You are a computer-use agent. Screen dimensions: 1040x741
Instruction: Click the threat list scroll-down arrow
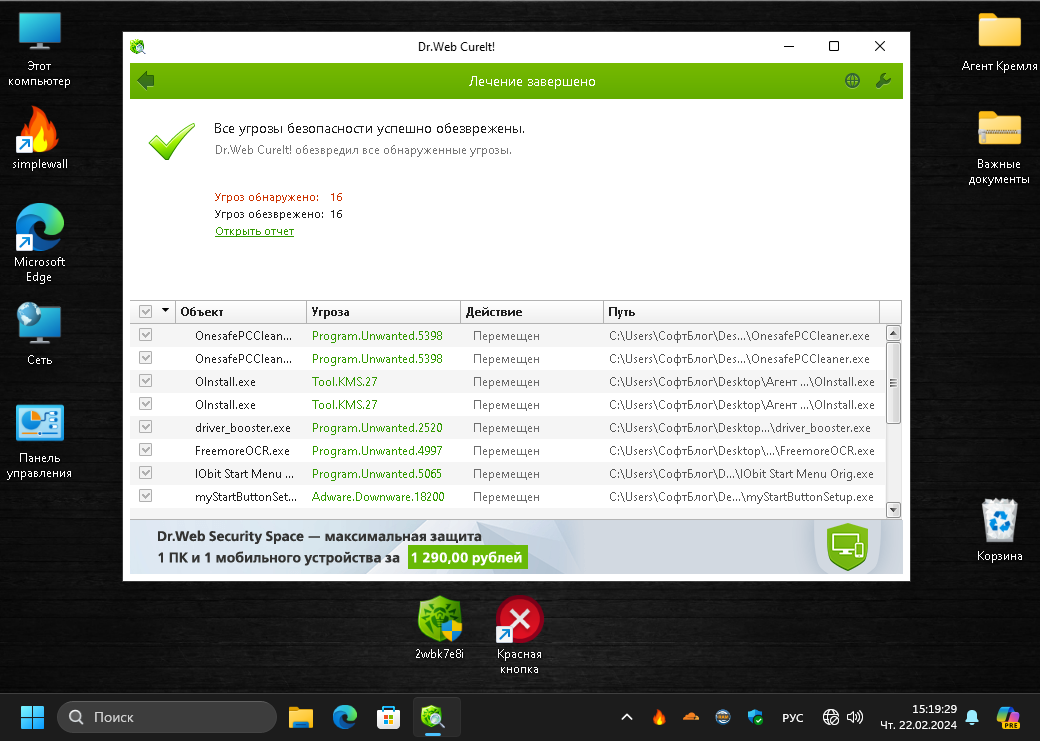click(x=893, y=510)
